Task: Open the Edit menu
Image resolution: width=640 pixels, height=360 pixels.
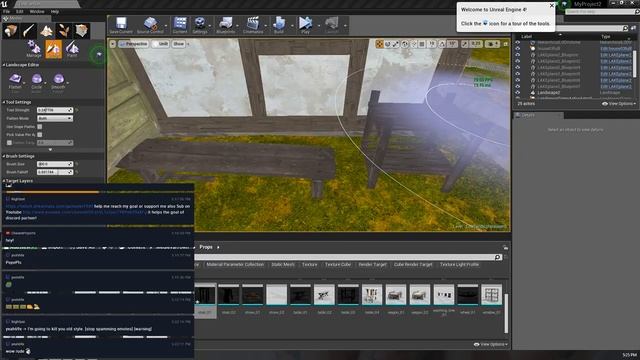Action: [20, 11]
